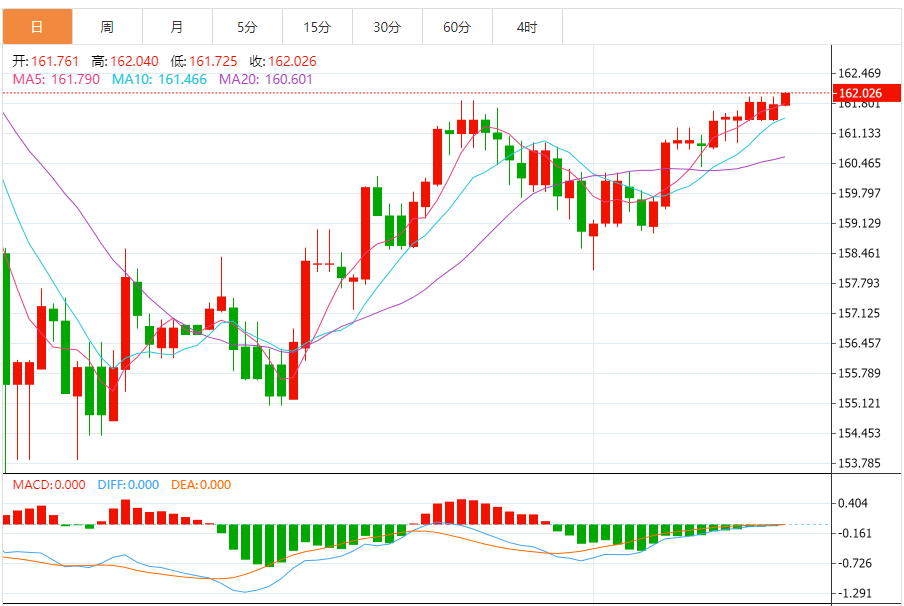Switch to the 周 weekly tab
The height and width of the screenshot is (606, 904).
click(107, 27)
